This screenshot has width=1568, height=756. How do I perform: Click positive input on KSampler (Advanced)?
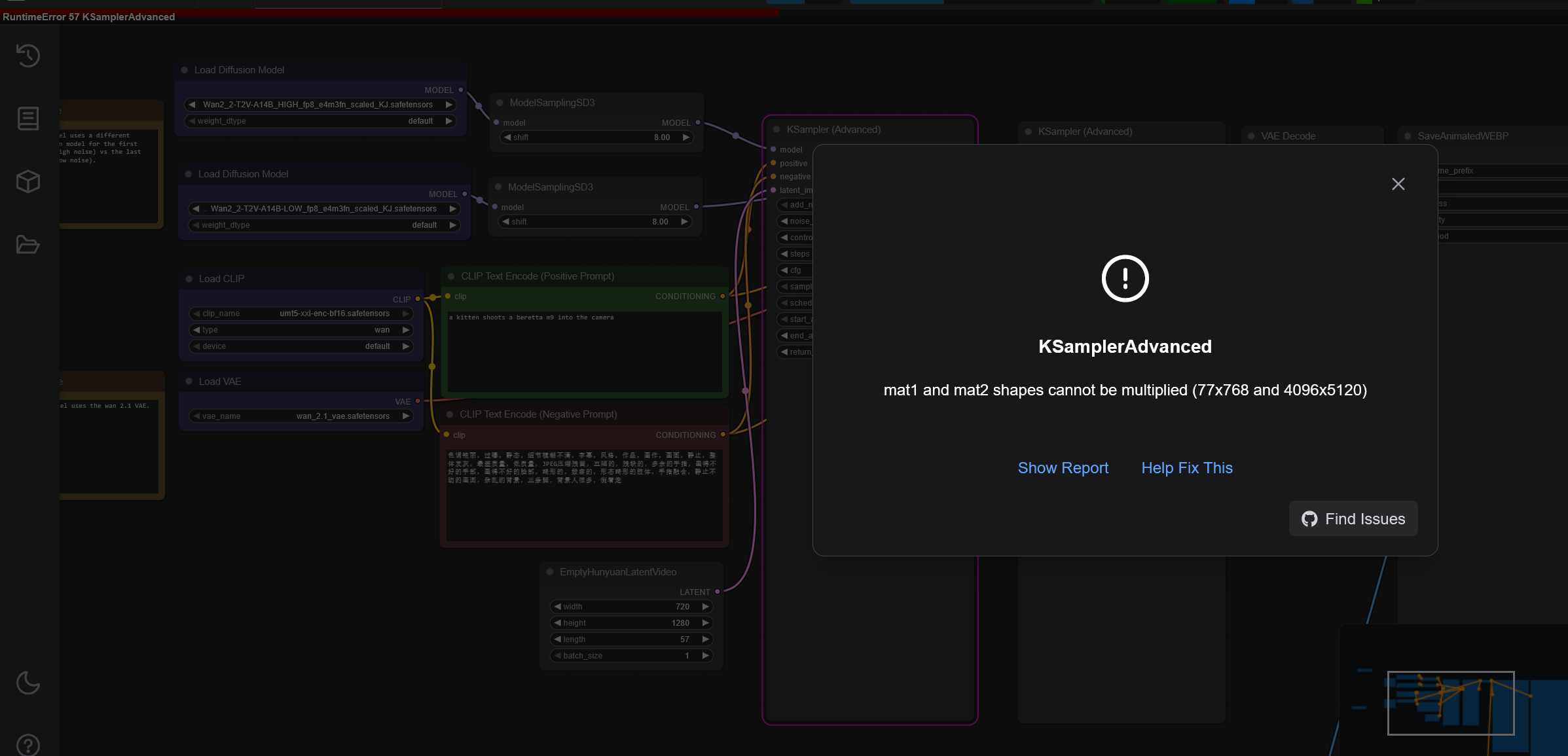[x=773, y=163]
